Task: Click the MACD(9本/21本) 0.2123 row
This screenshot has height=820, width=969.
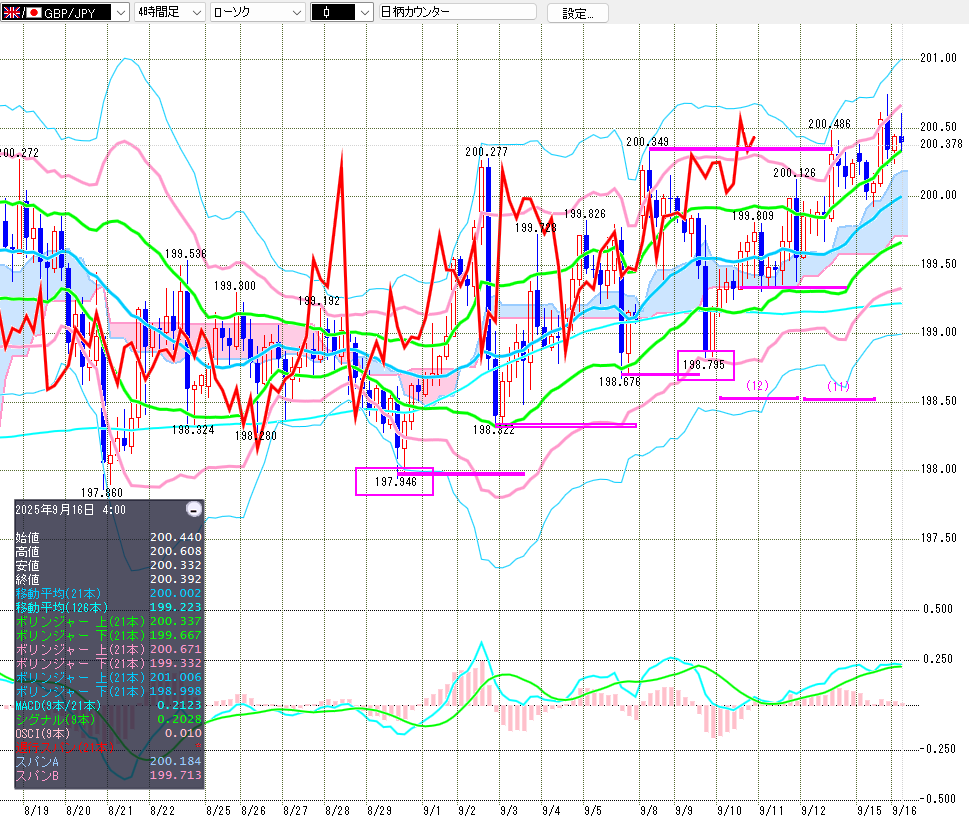Action: (109, 705)
